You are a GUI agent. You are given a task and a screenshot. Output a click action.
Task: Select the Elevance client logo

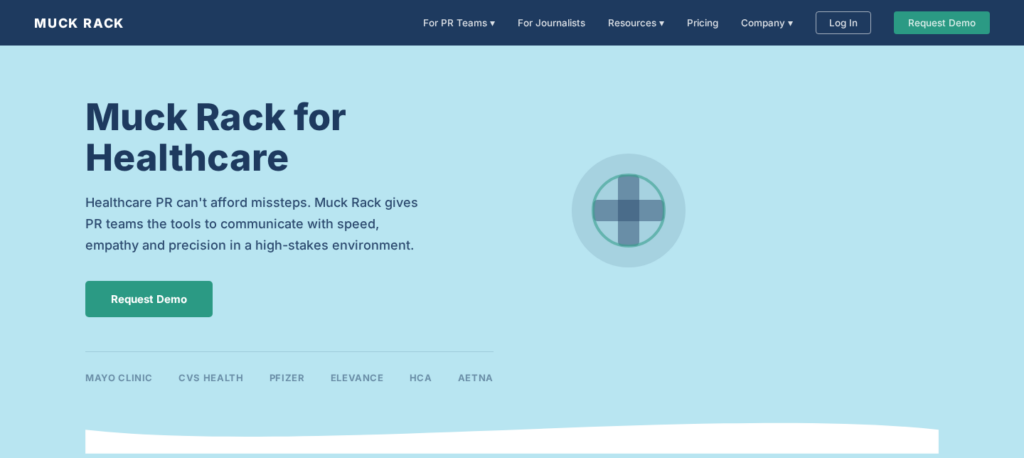[x=357, y=378]
